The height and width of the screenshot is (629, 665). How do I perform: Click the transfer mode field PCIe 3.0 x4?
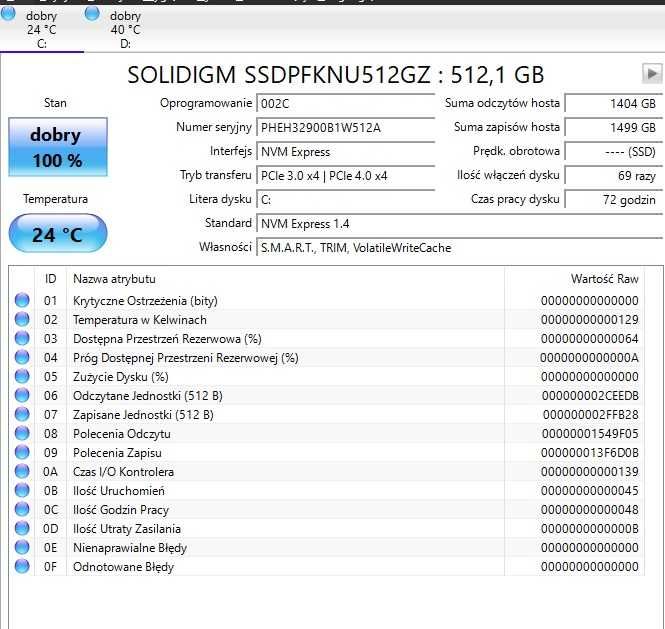click(x=346, y=176)
